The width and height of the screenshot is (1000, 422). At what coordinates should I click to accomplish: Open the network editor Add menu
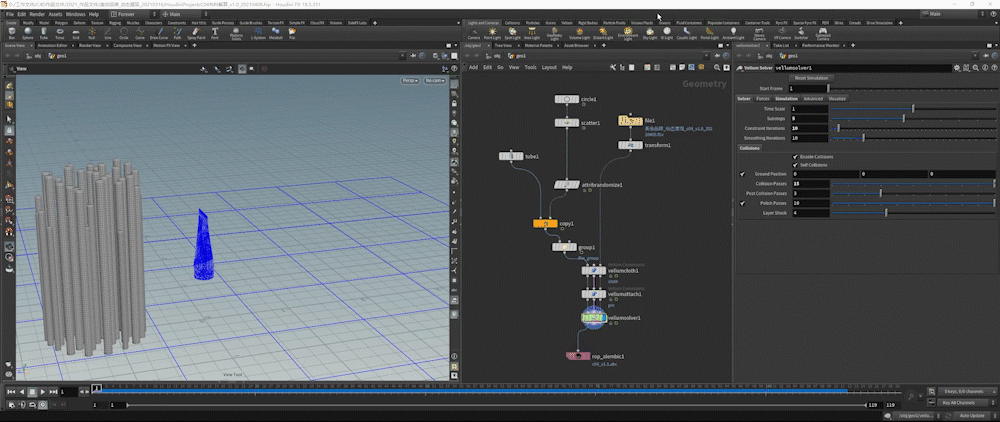coord(473,67)
